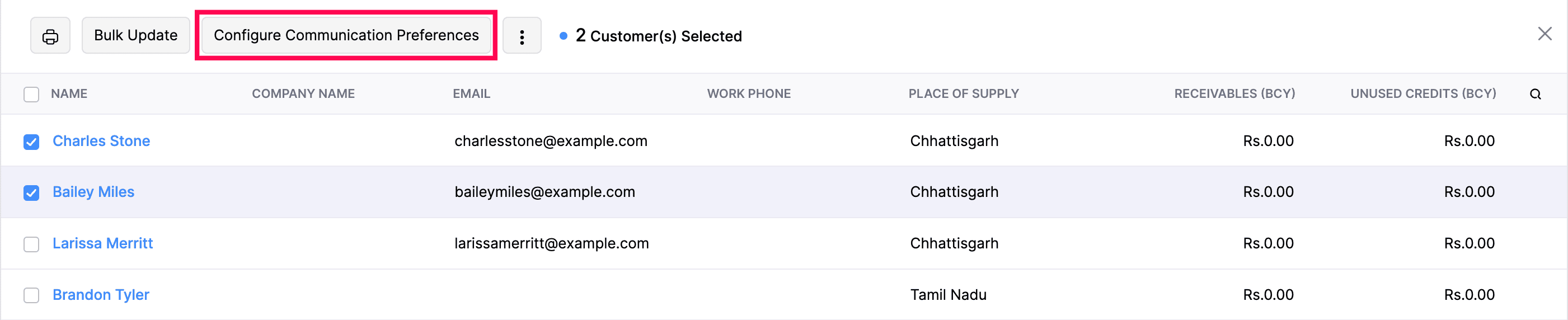Uncheck the Bailey Miles checkbox
The height and width of the screenshot is (320, 1568).
tap(31, 193)
